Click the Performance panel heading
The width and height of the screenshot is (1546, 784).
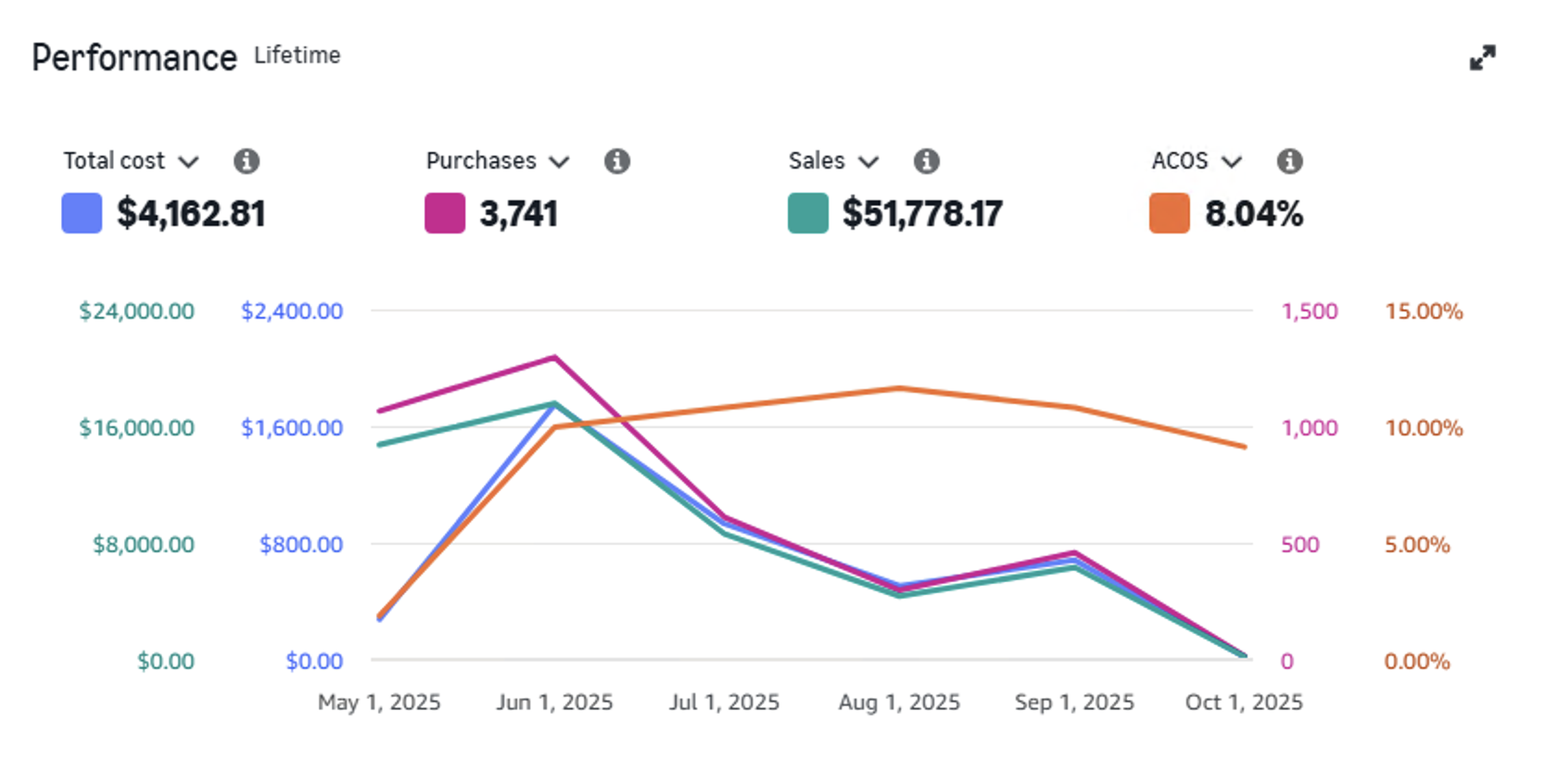click(x=134, y=57)
